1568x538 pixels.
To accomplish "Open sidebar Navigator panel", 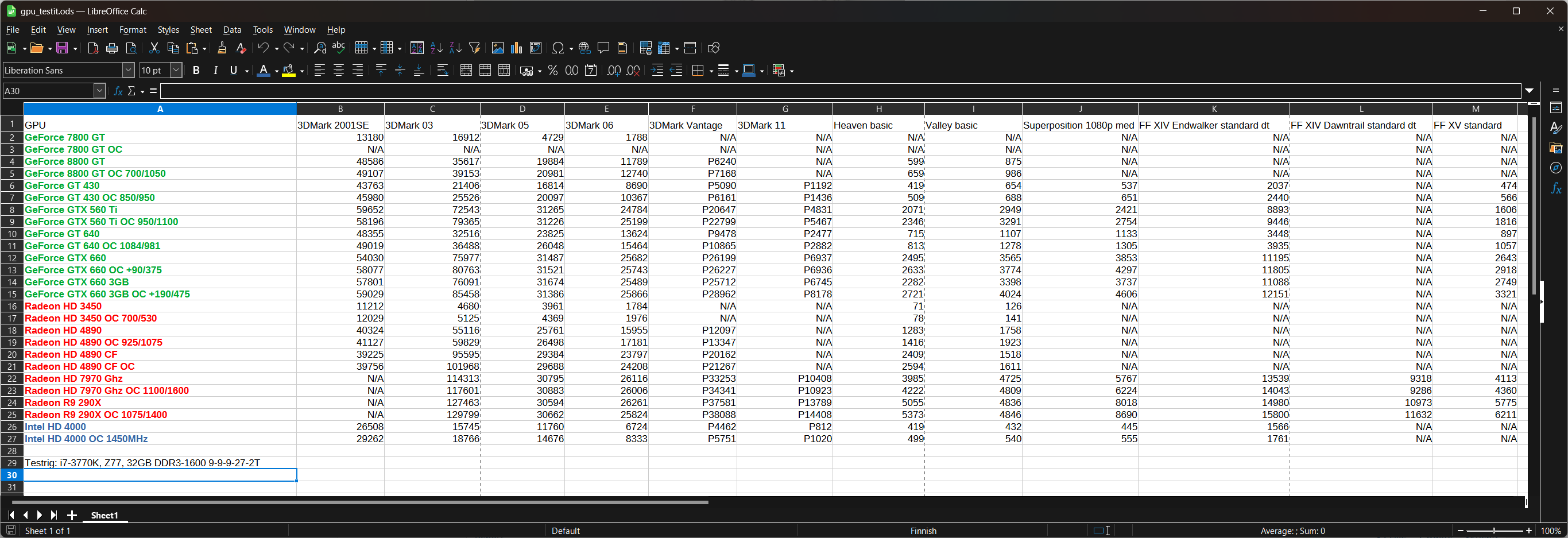I will (1556, 168).
